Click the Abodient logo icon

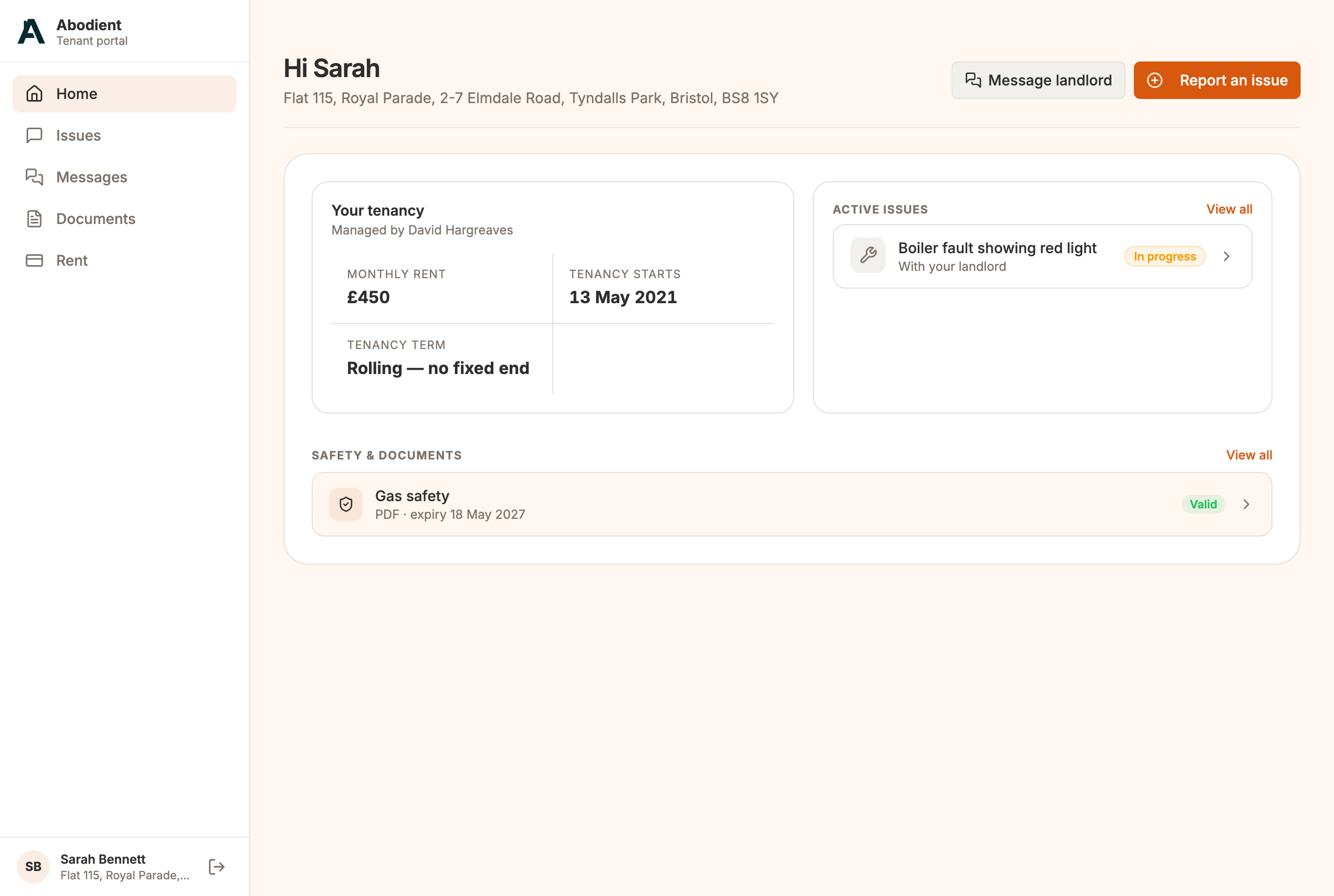31,31
